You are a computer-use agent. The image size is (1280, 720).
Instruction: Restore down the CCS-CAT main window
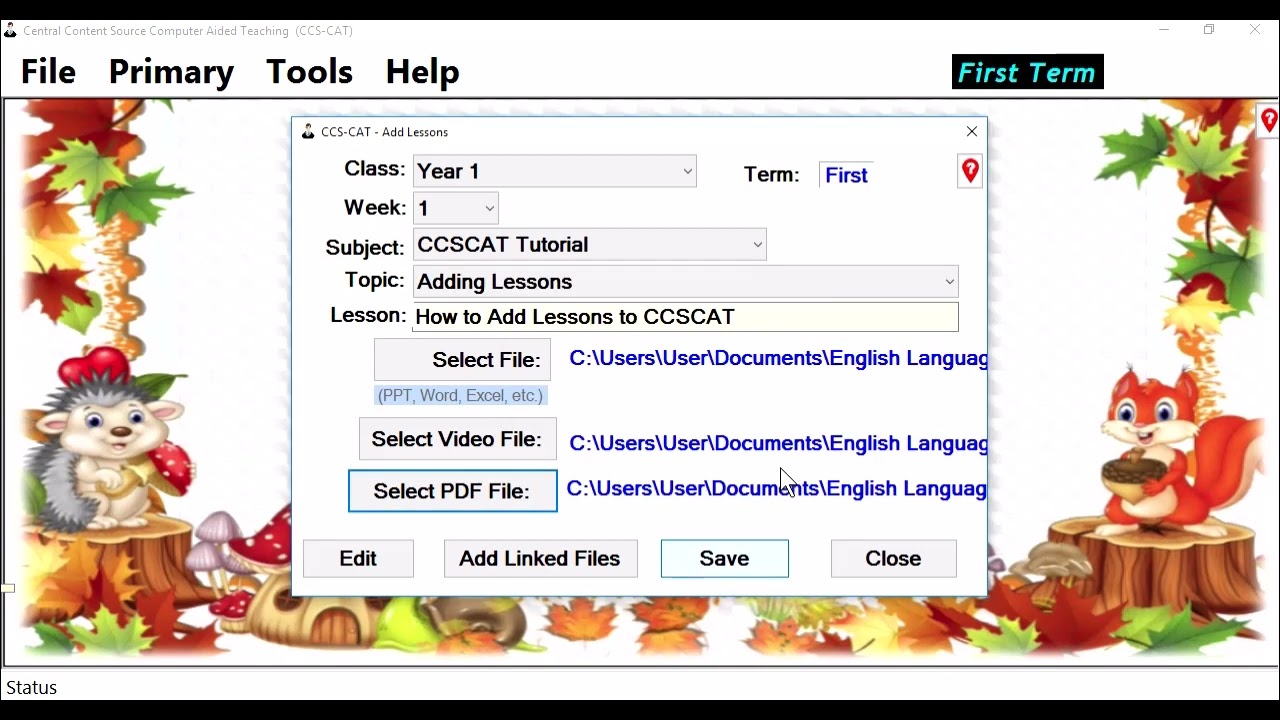click(1209, 30)
